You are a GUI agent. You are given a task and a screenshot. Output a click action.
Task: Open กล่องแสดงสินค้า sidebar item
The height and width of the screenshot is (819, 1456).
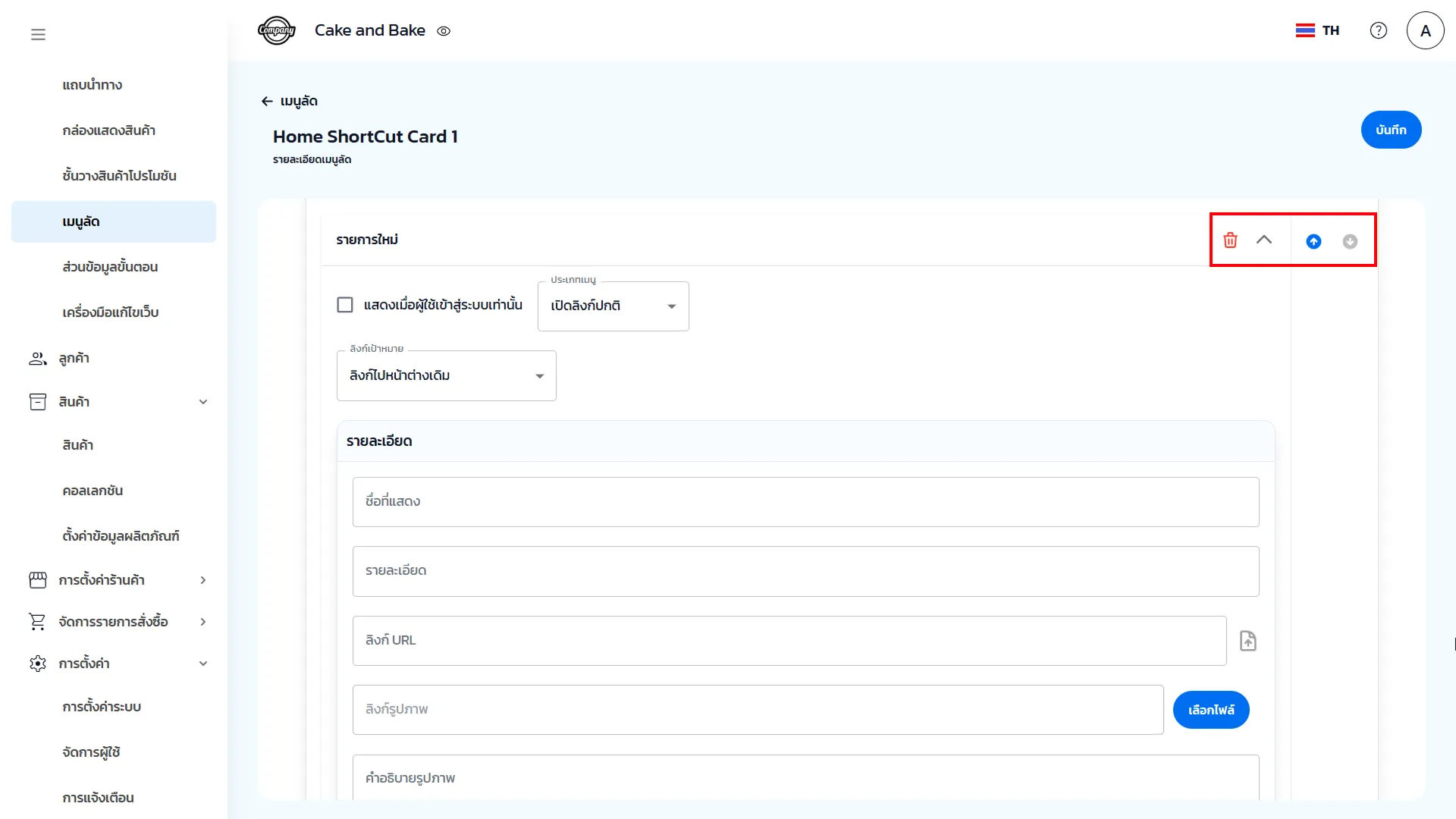click(x=109, y=130)
